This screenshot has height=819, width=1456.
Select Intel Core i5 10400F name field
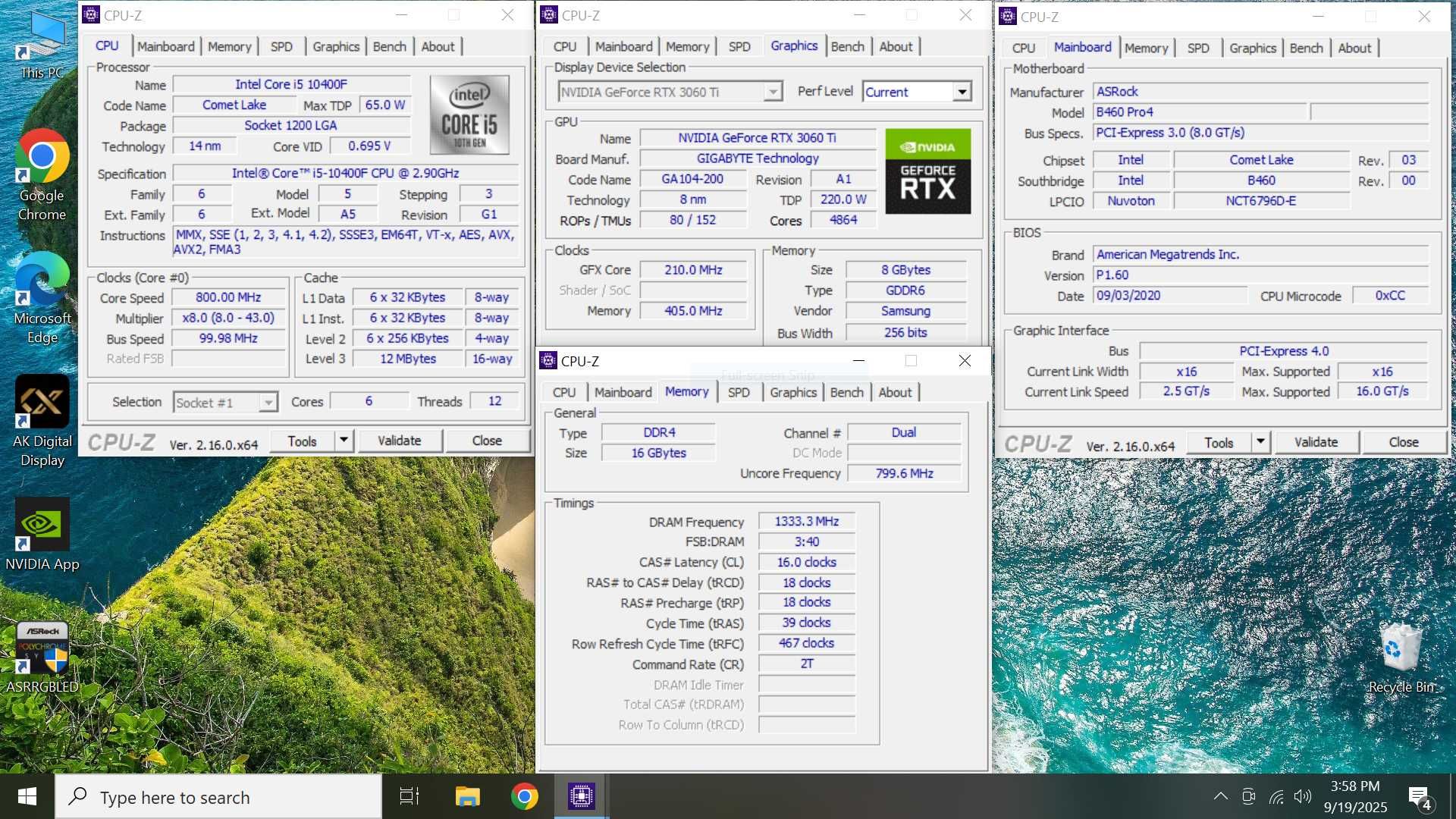pos(291,84)
